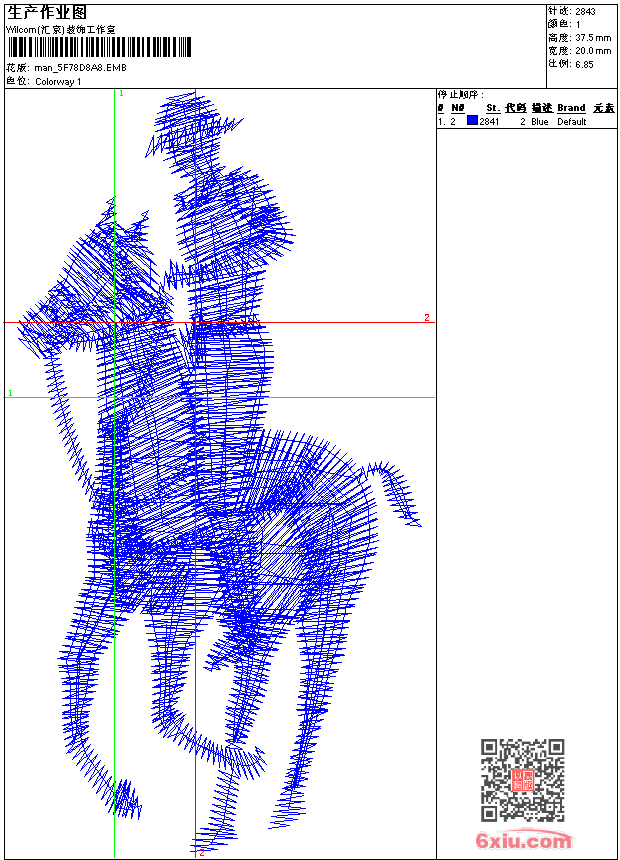
Task: Click the blue horse-and-rider stitch design
Action: (x=219, y=472)
